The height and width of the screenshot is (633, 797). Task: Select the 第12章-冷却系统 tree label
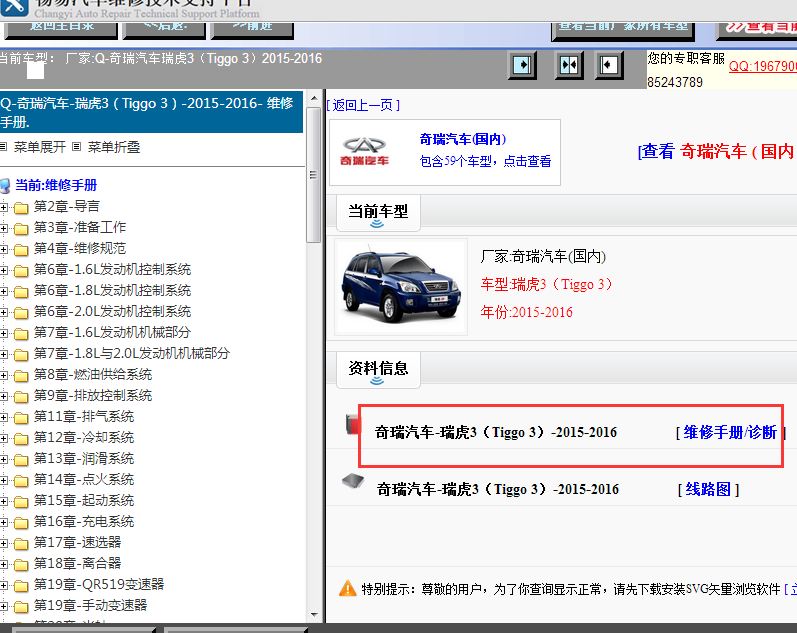[x=84, y=437]
